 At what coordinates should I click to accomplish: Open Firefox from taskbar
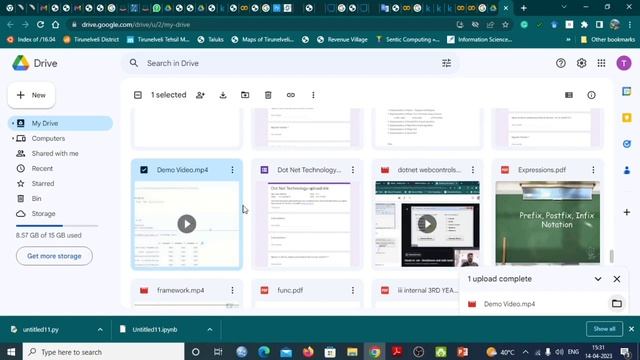[308, 352]
